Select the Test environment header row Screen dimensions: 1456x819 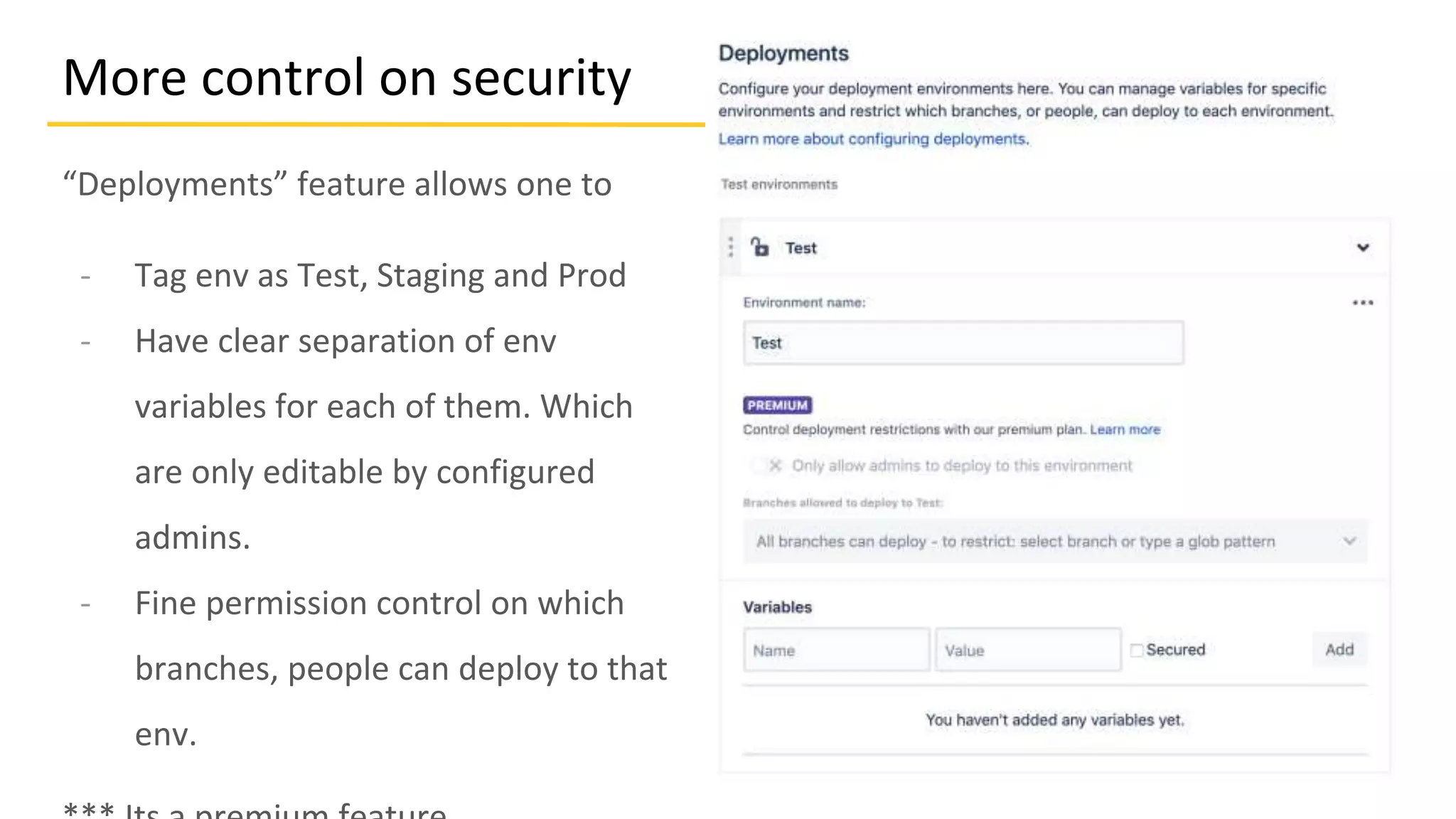tap(1055, 247)
